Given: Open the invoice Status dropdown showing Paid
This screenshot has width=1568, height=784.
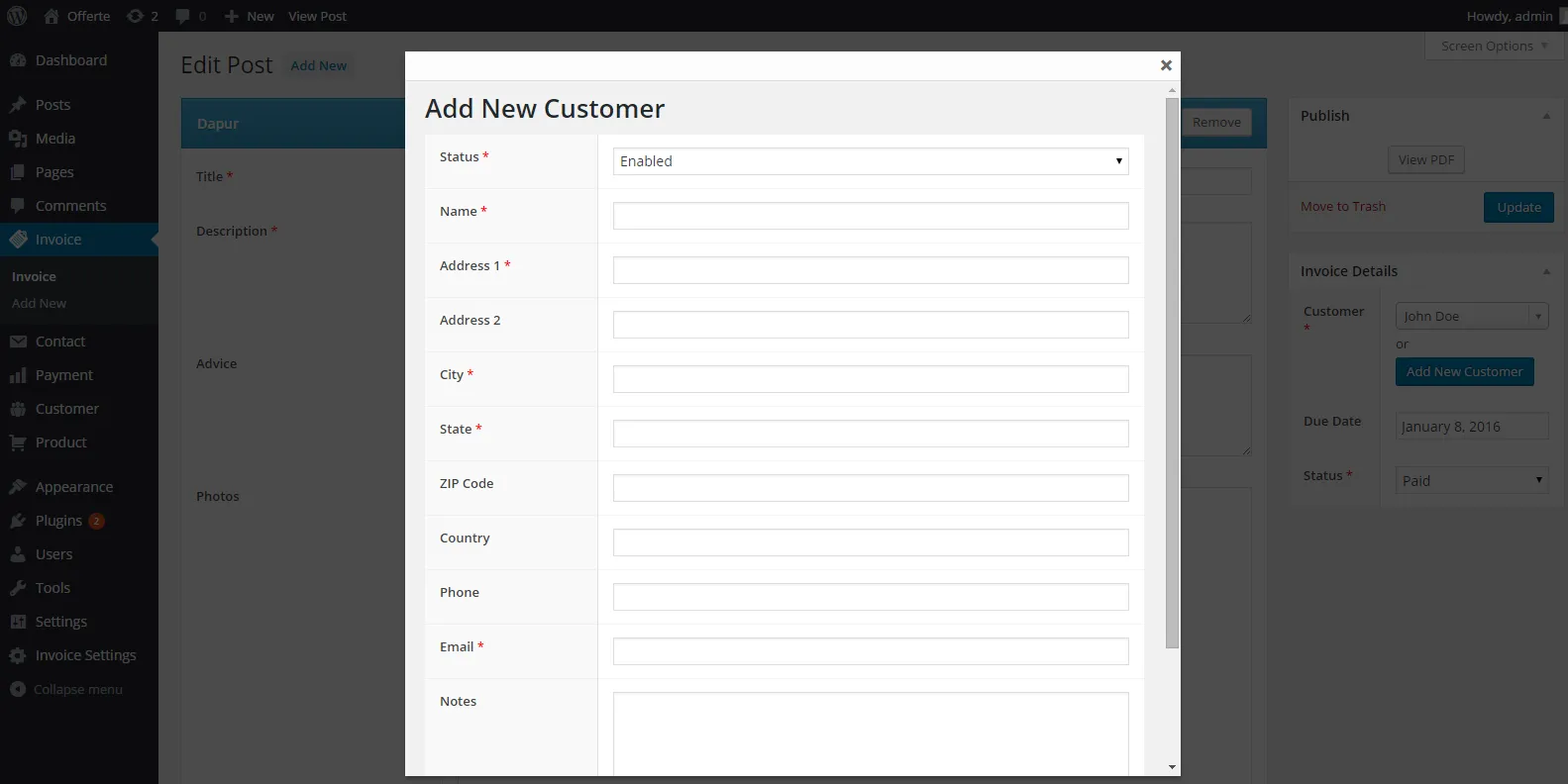Looking at the screenshot, I should pyautogui.click(x=1471, y=481).
